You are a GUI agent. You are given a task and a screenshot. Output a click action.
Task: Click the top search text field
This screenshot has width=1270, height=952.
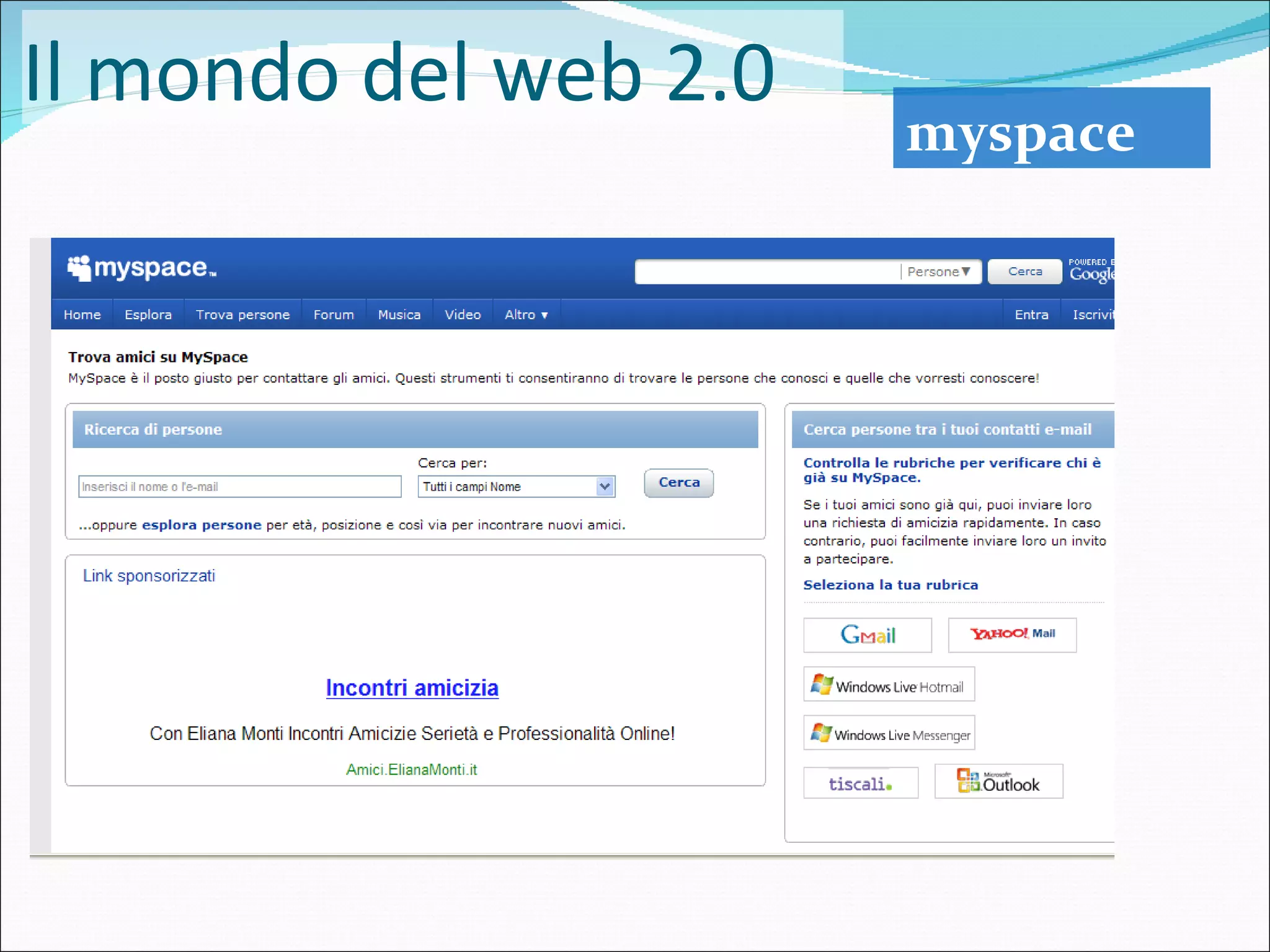coord(768,271)
